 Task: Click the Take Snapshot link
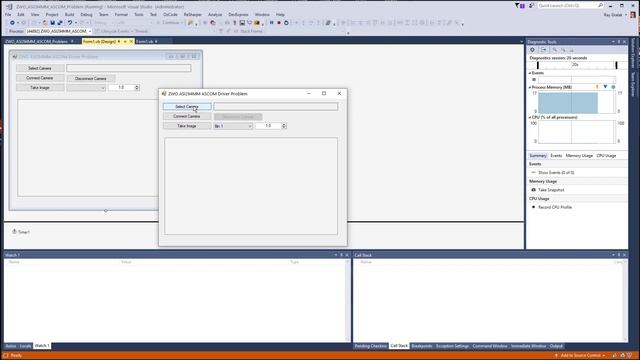[551, 190]
